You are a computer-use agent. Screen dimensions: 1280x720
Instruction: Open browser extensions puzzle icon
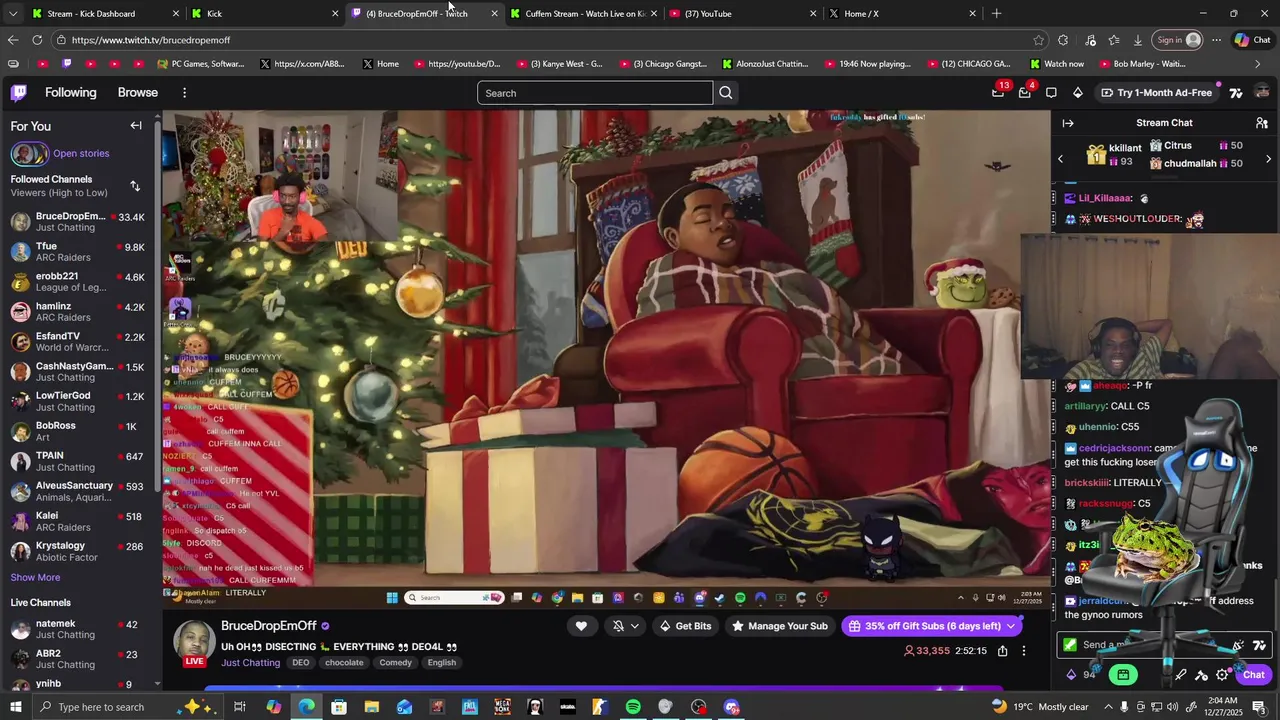pos(1063,40)
